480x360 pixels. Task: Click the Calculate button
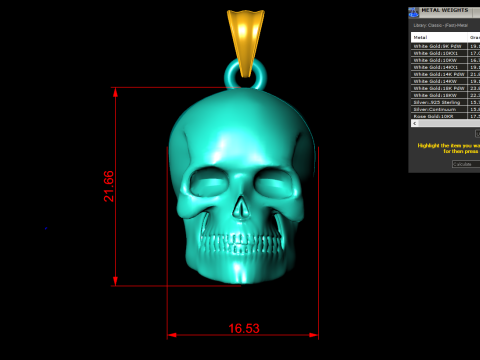click(x=466, y=164)
